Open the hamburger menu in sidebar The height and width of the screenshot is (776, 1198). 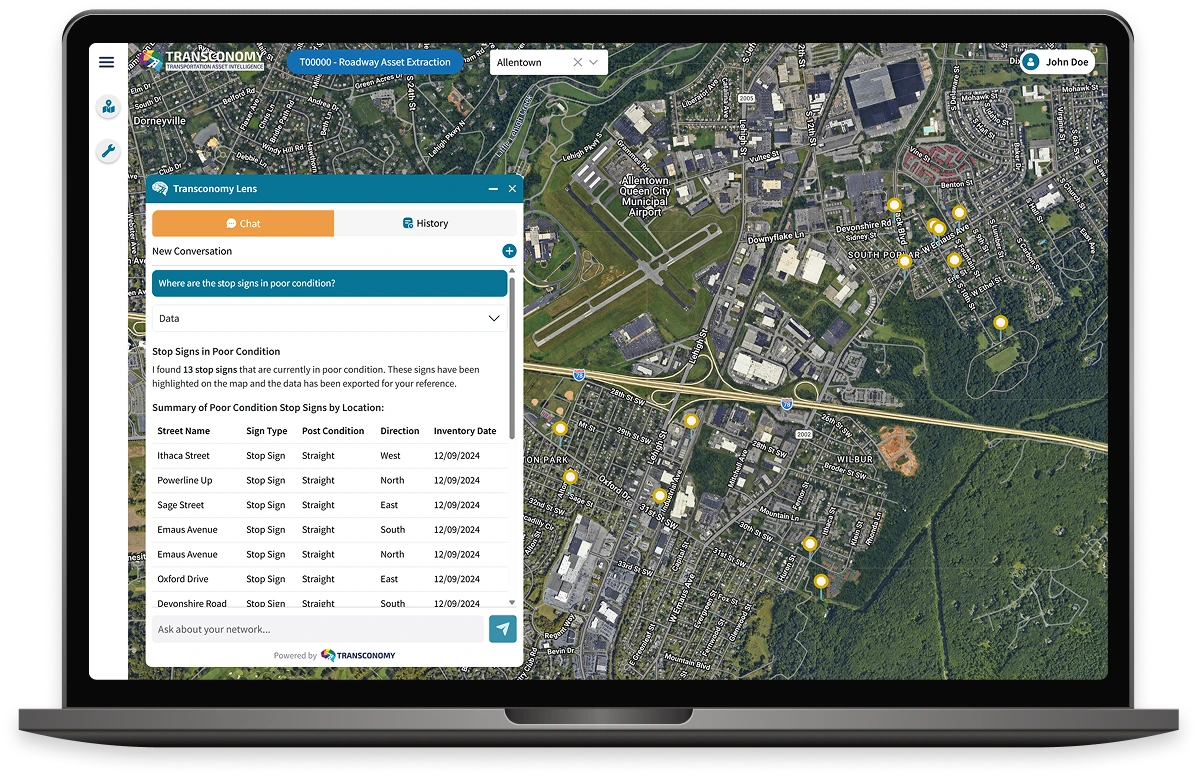point(107,62)
